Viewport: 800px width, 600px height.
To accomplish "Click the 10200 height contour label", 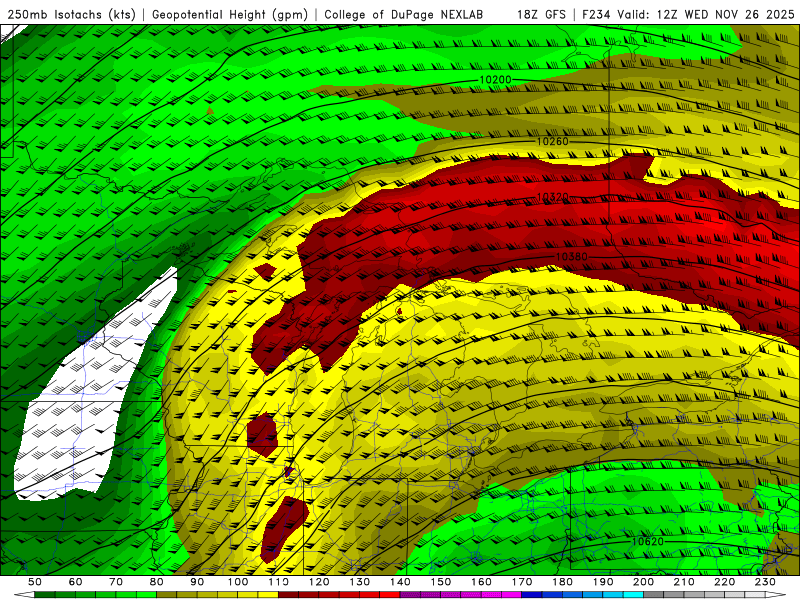I will coord(495,80).
